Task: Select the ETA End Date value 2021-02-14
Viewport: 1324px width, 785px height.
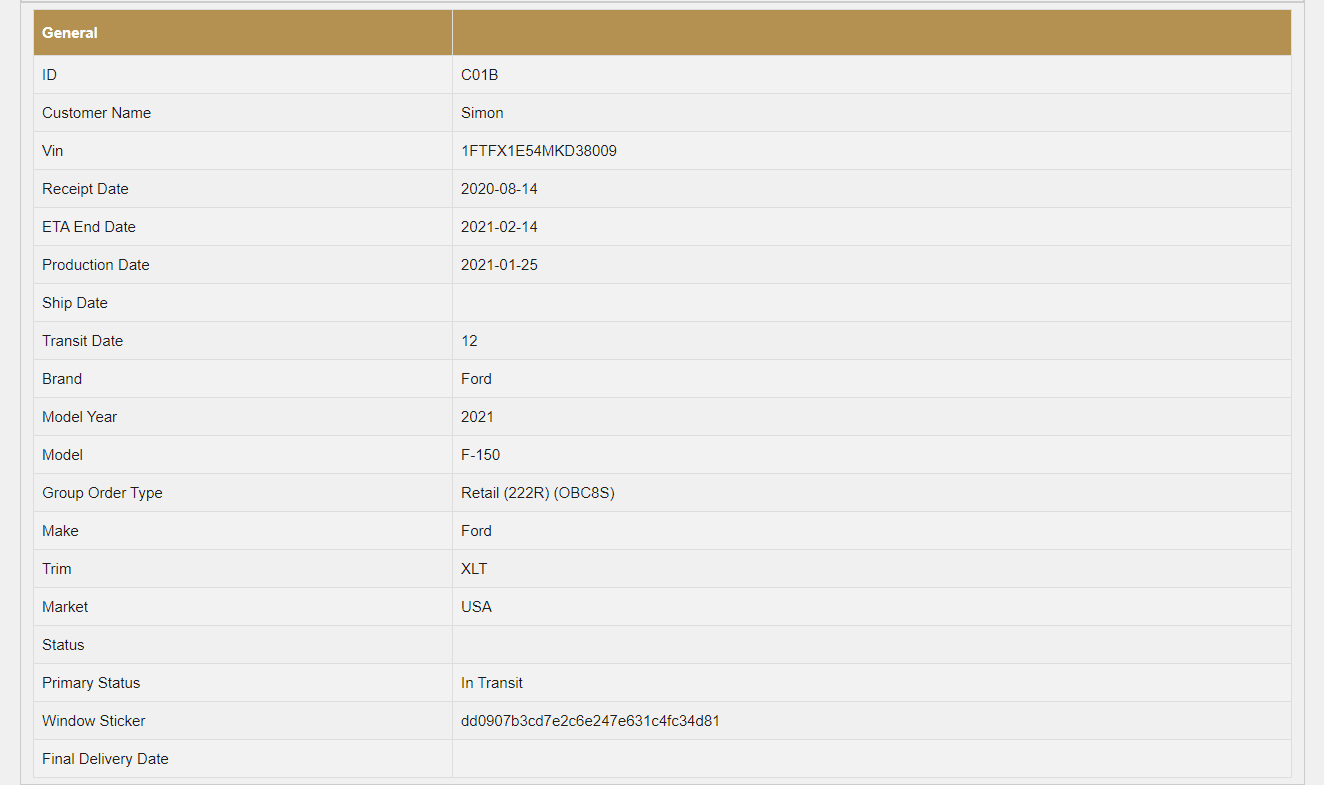Action: click(x=499, y=227)
